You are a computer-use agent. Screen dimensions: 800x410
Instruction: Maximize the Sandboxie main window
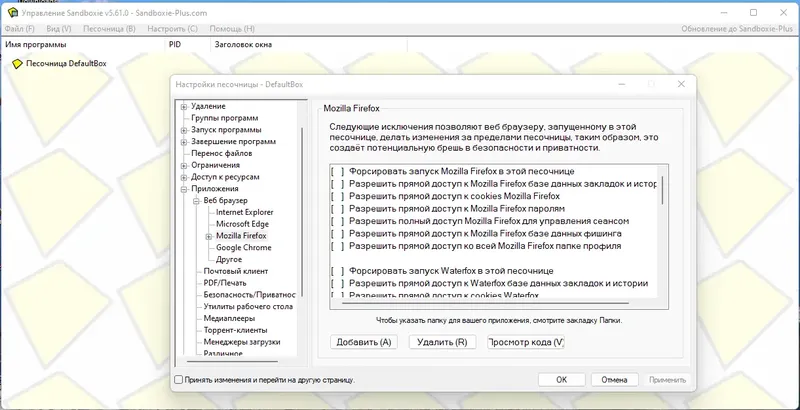[753, 13]
